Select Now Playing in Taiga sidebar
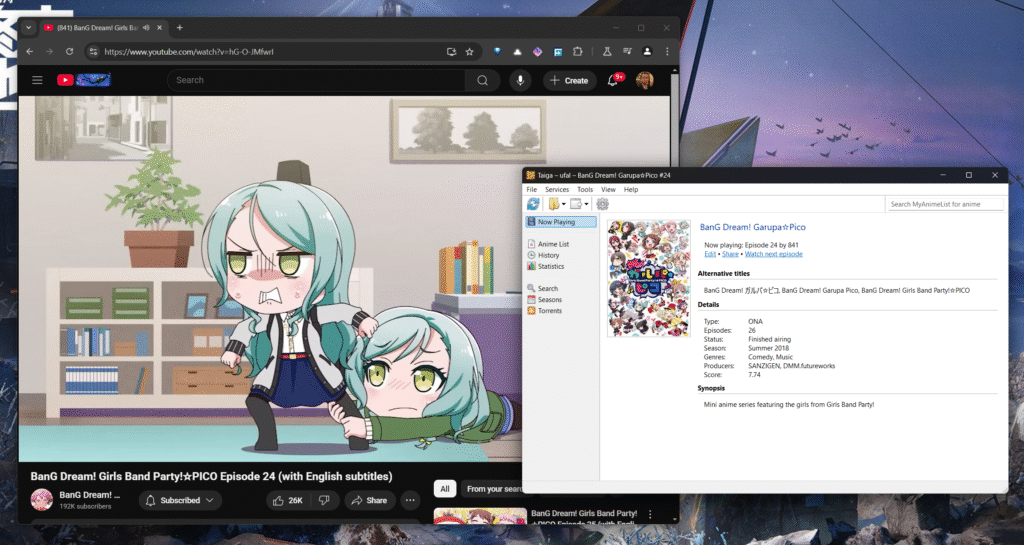1024x545 pixels. click(x=561, y=222)
